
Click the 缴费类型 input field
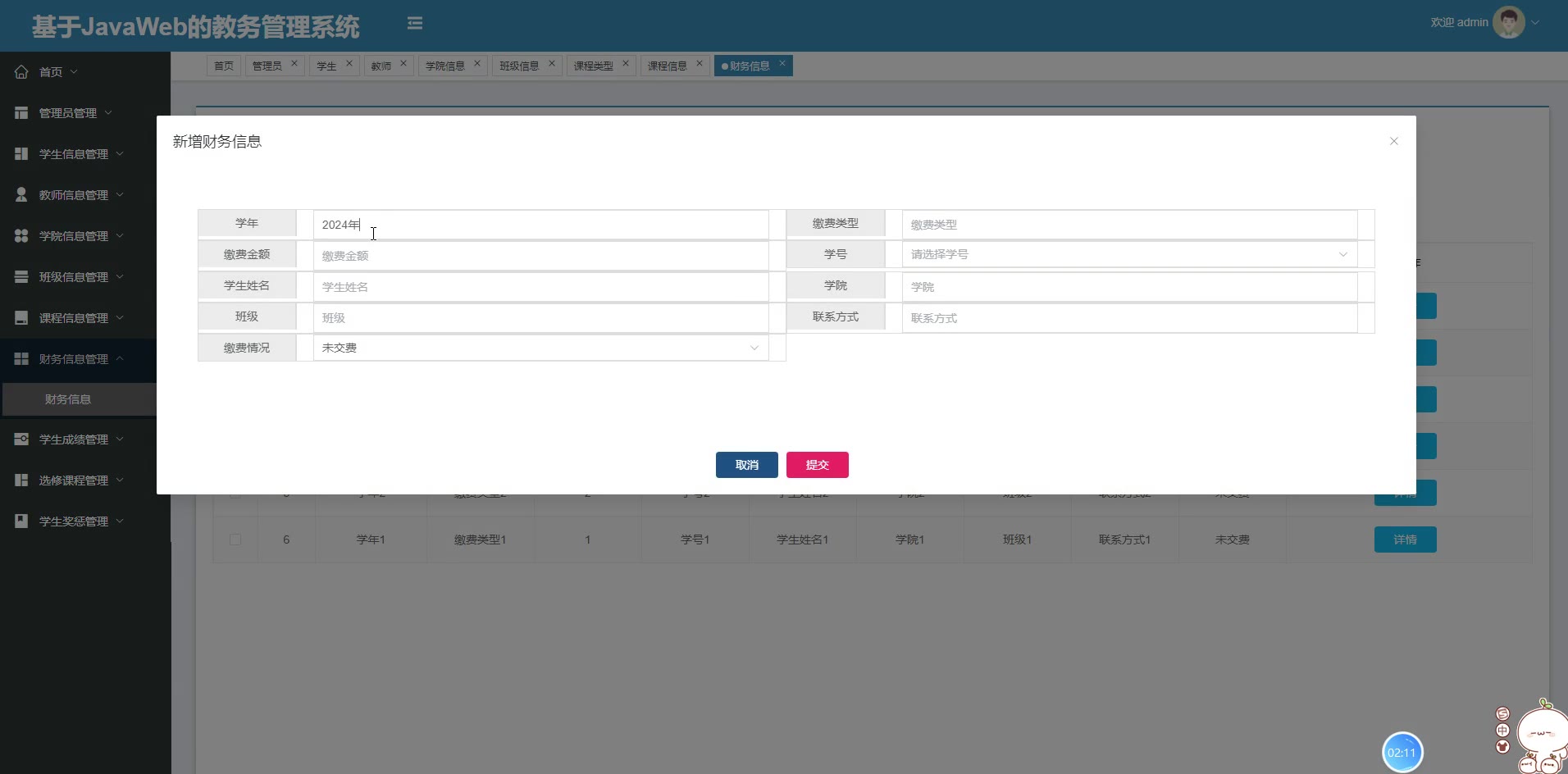pyautogui.click(x=1129, y=225)
